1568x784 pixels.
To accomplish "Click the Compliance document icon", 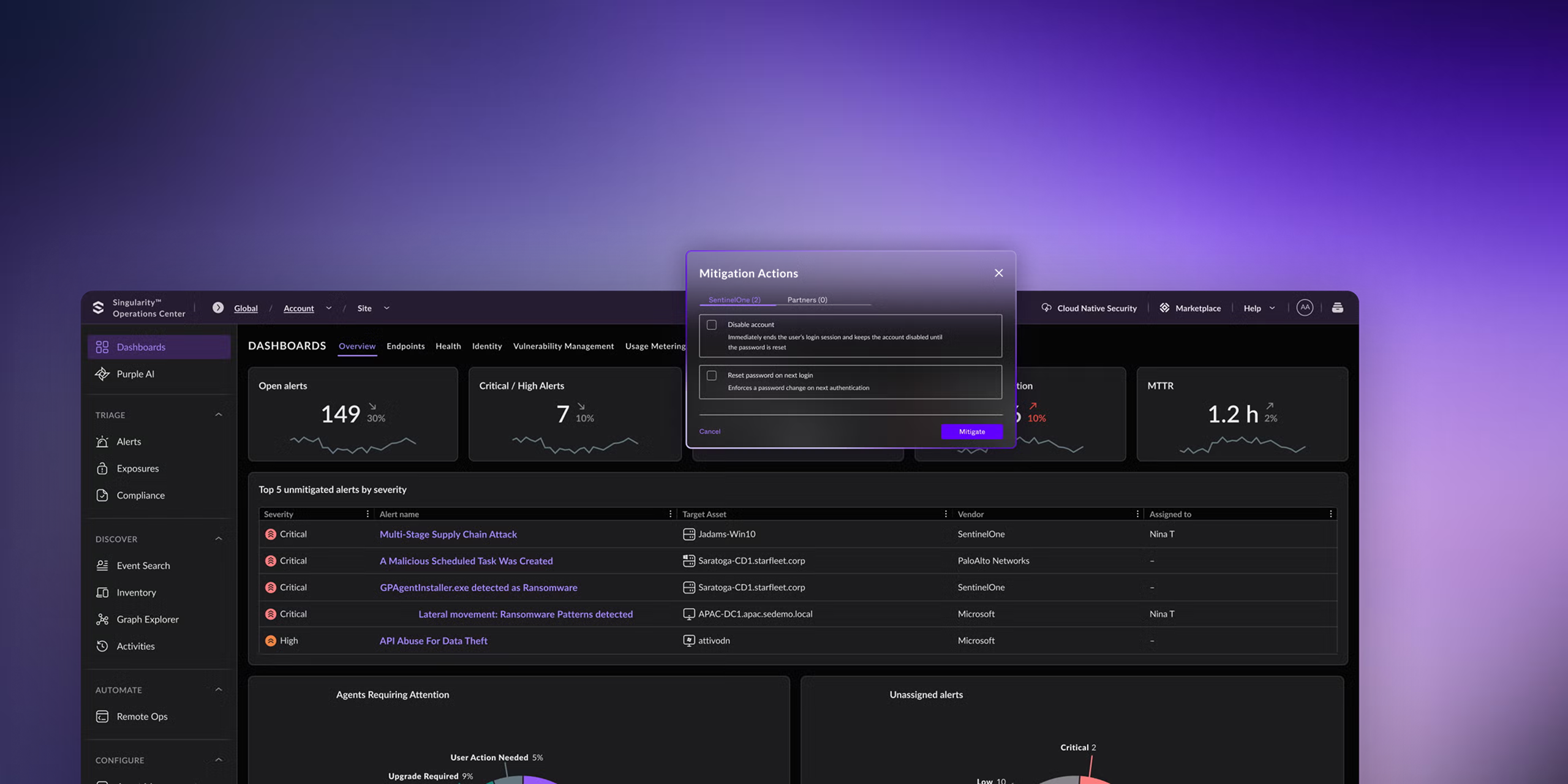I will click(102, 495).
